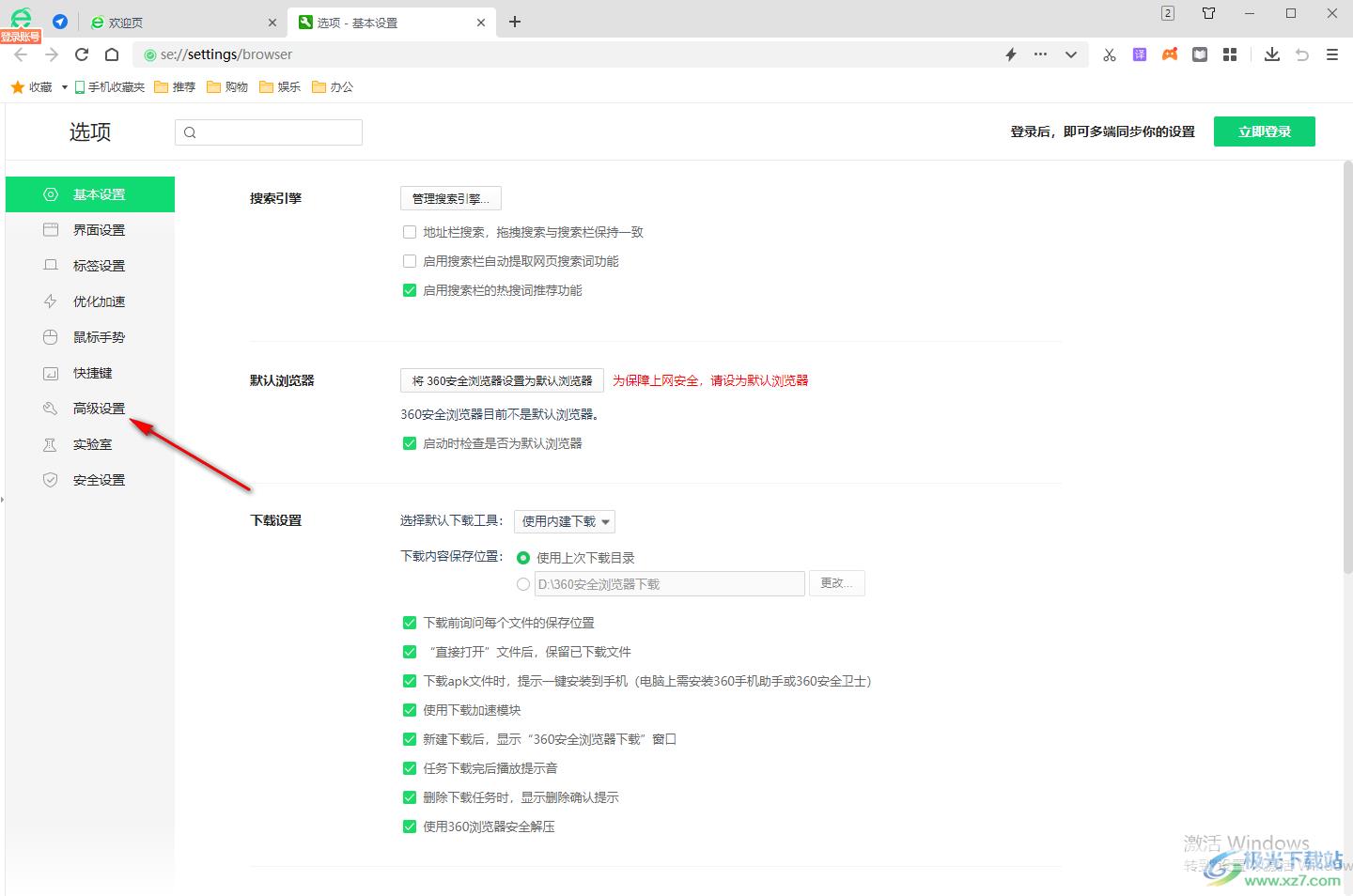Select 使用上次下载目录 radio button
Screen dimensions: 1353x896
coord(523,558)
